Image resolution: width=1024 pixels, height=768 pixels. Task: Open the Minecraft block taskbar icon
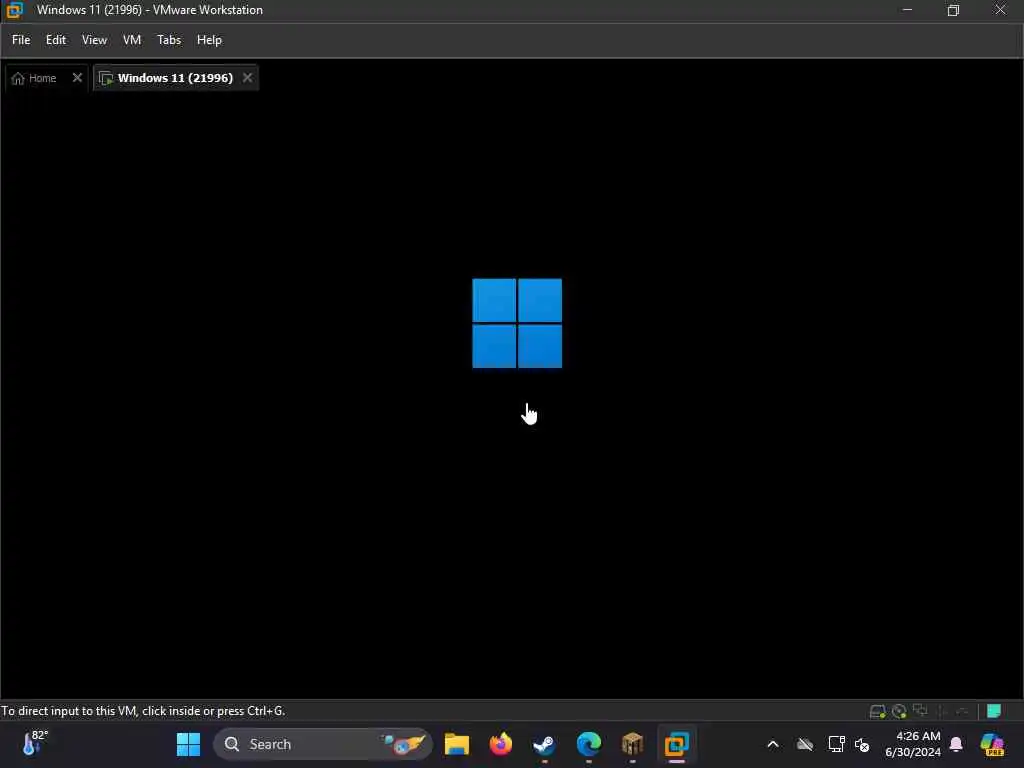point(632,744)
